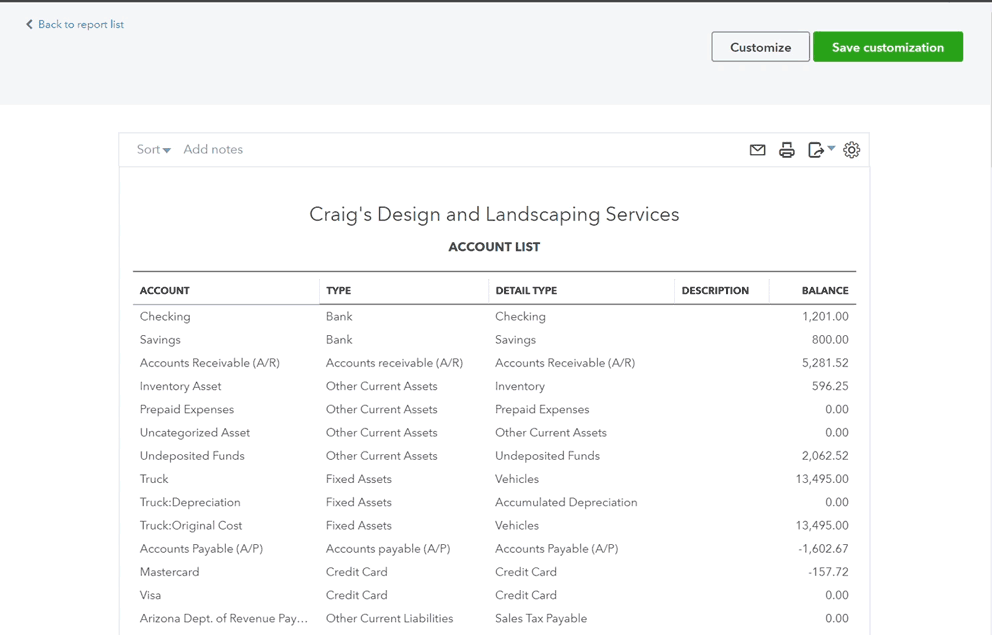
Task: Select the Truck:Depreciation account
Action: click(190, 501)
